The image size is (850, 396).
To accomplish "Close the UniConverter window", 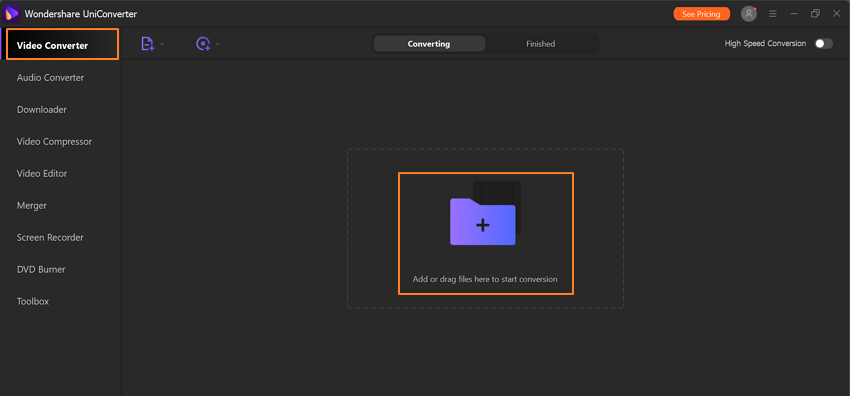I will coord(836,14).
